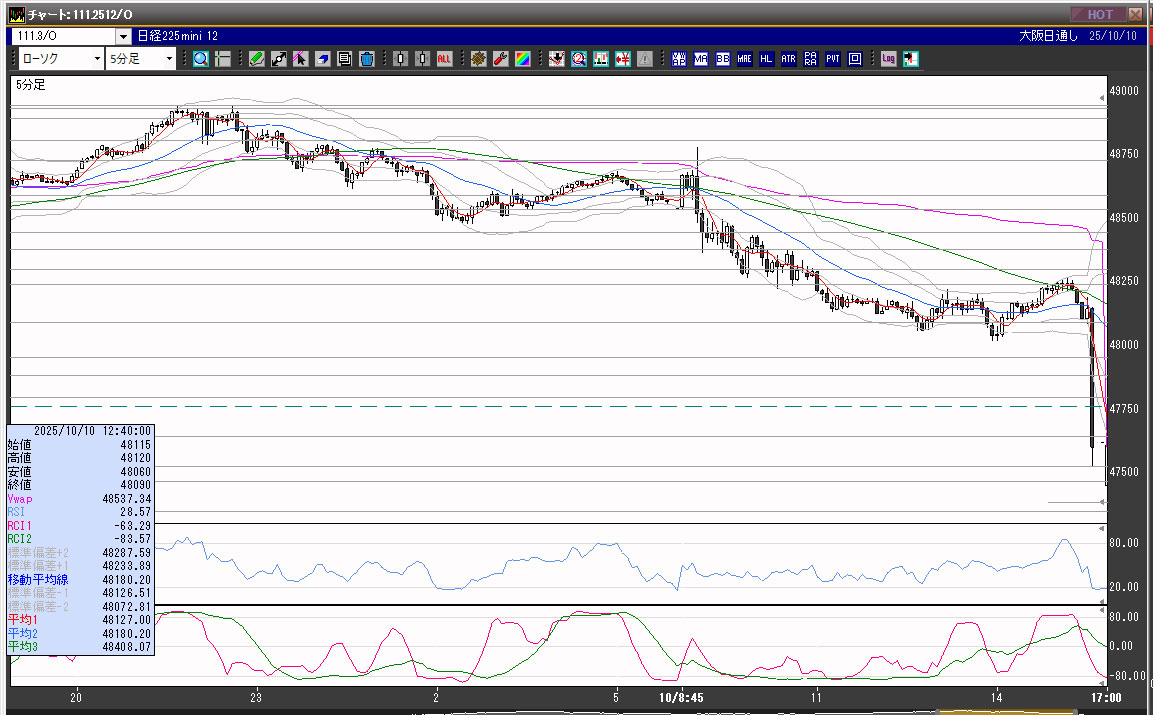The height and width of the screenshot is (715, 1153).
Task: Toggle the Log scale button
Action: point(888,59)
